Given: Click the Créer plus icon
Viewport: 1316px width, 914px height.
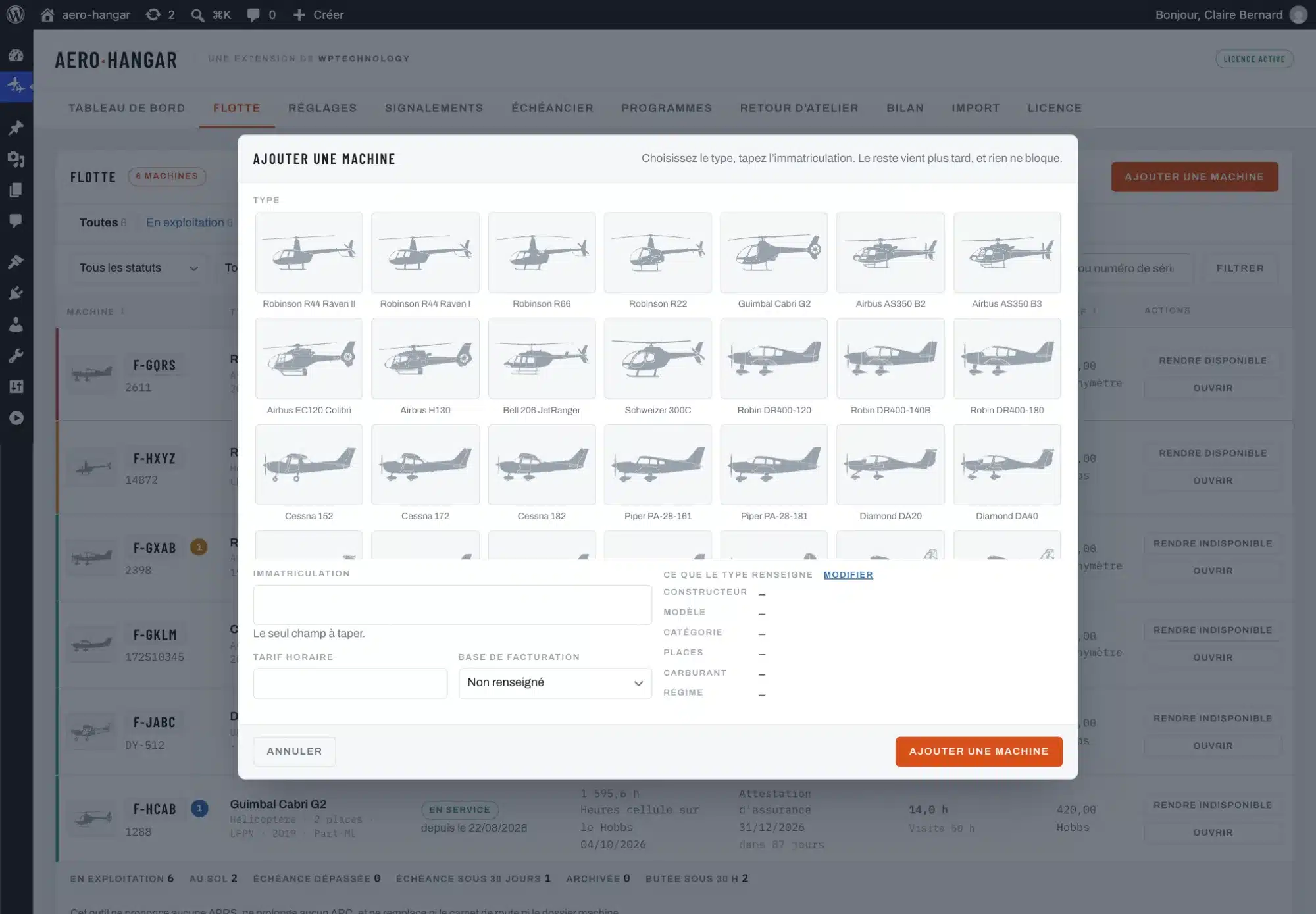Looking at the screenshot, I should [299, 14].
